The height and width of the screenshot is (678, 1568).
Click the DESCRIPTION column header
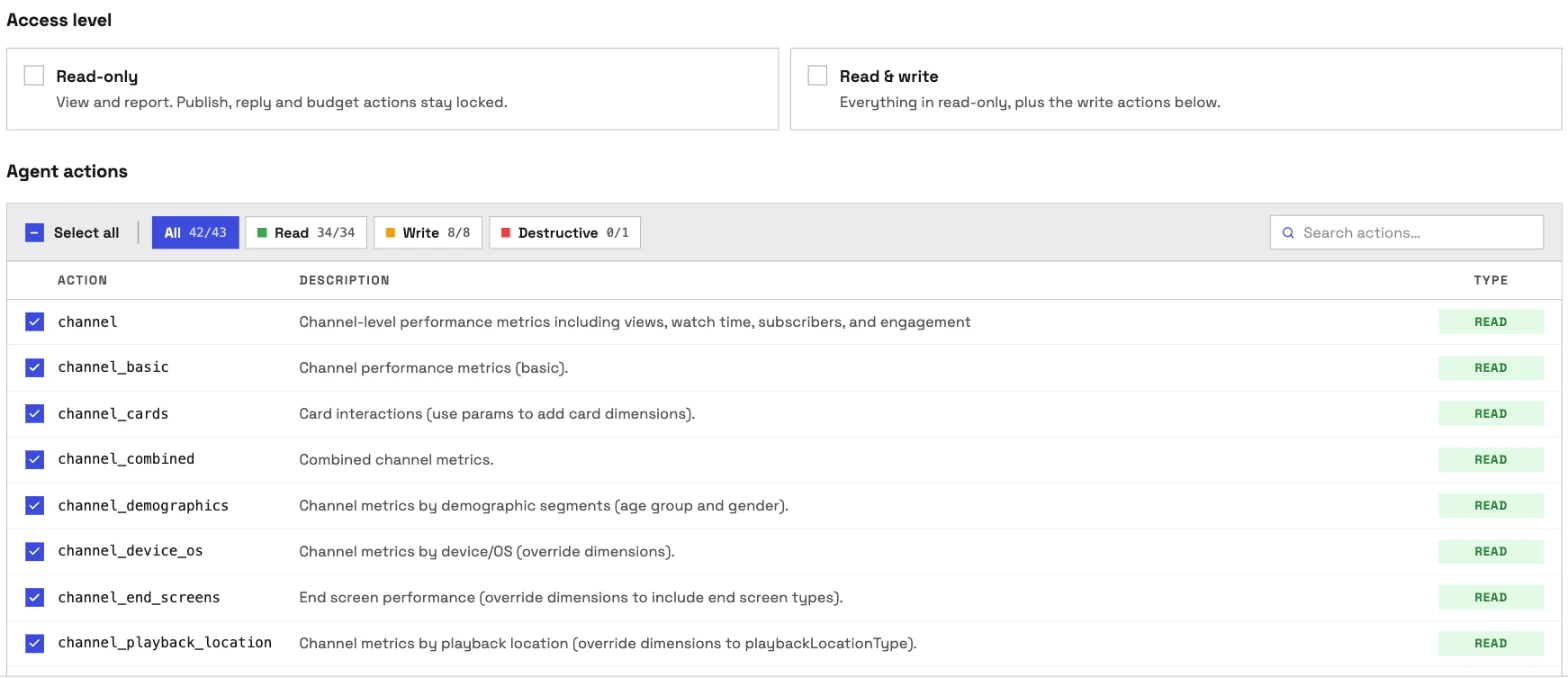344,280
